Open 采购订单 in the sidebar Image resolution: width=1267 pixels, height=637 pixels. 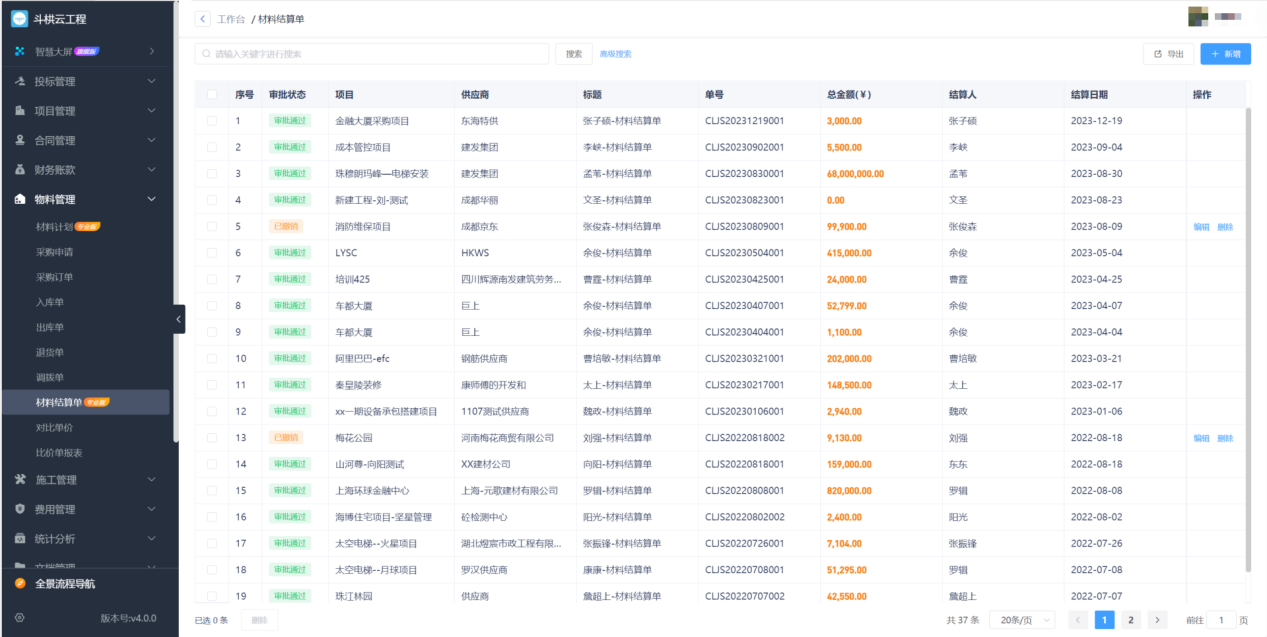click(x=54, y=277)
